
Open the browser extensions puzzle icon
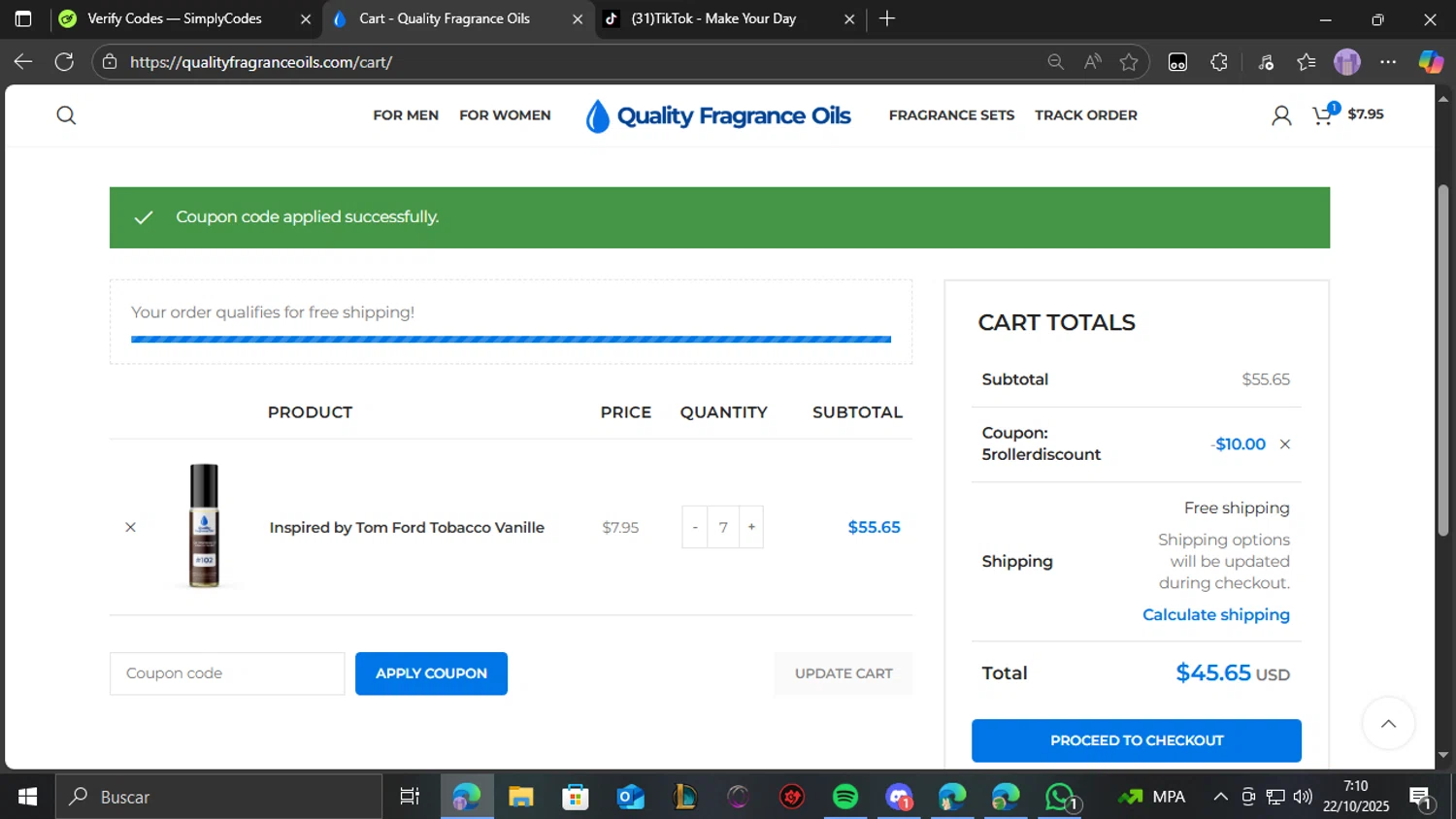1219,62
